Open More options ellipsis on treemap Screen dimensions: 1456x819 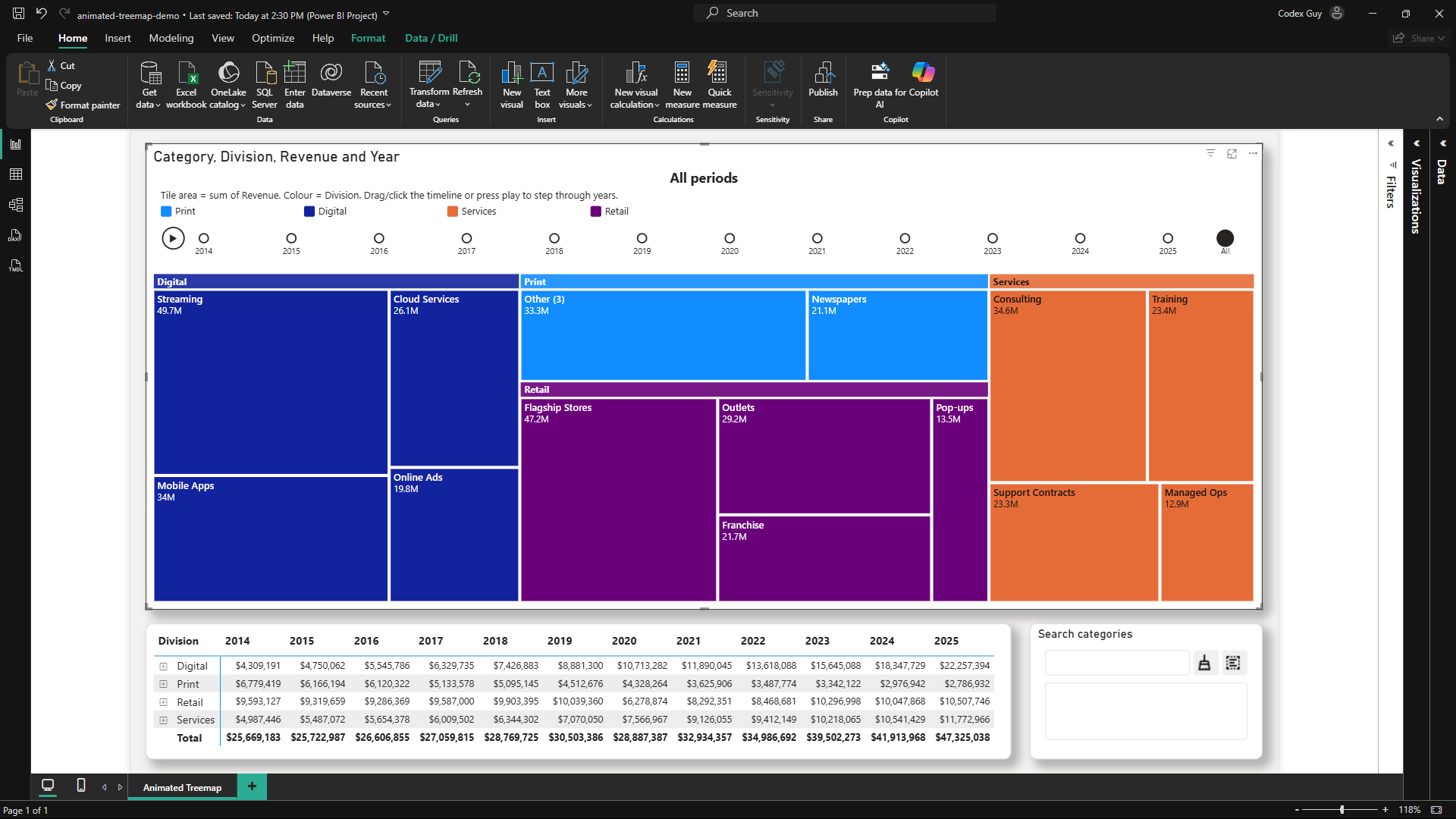tap(1253, 153)
